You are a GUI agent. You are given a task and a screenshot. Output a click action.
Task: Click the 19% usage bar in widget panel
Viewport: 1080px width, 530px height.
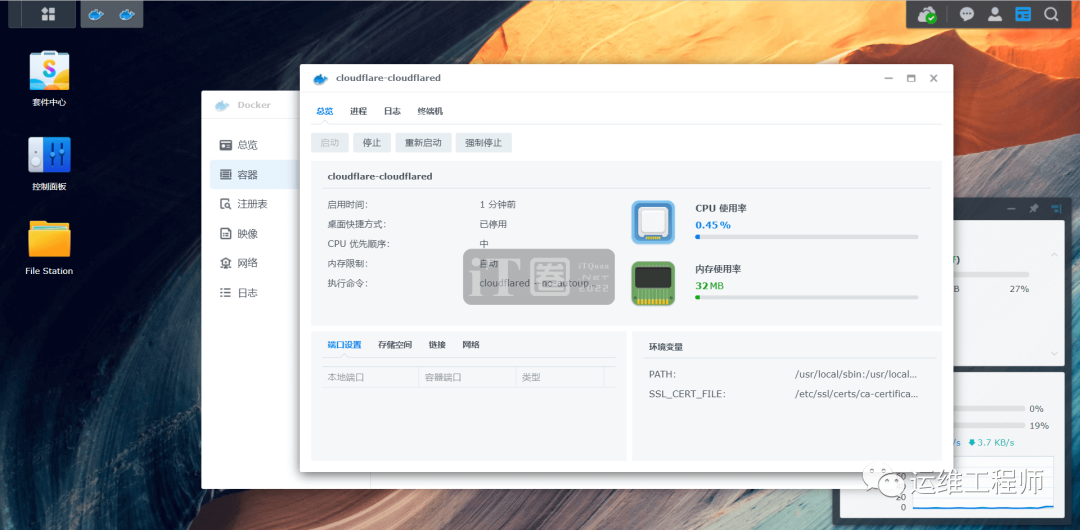click(x=988, y=426)
